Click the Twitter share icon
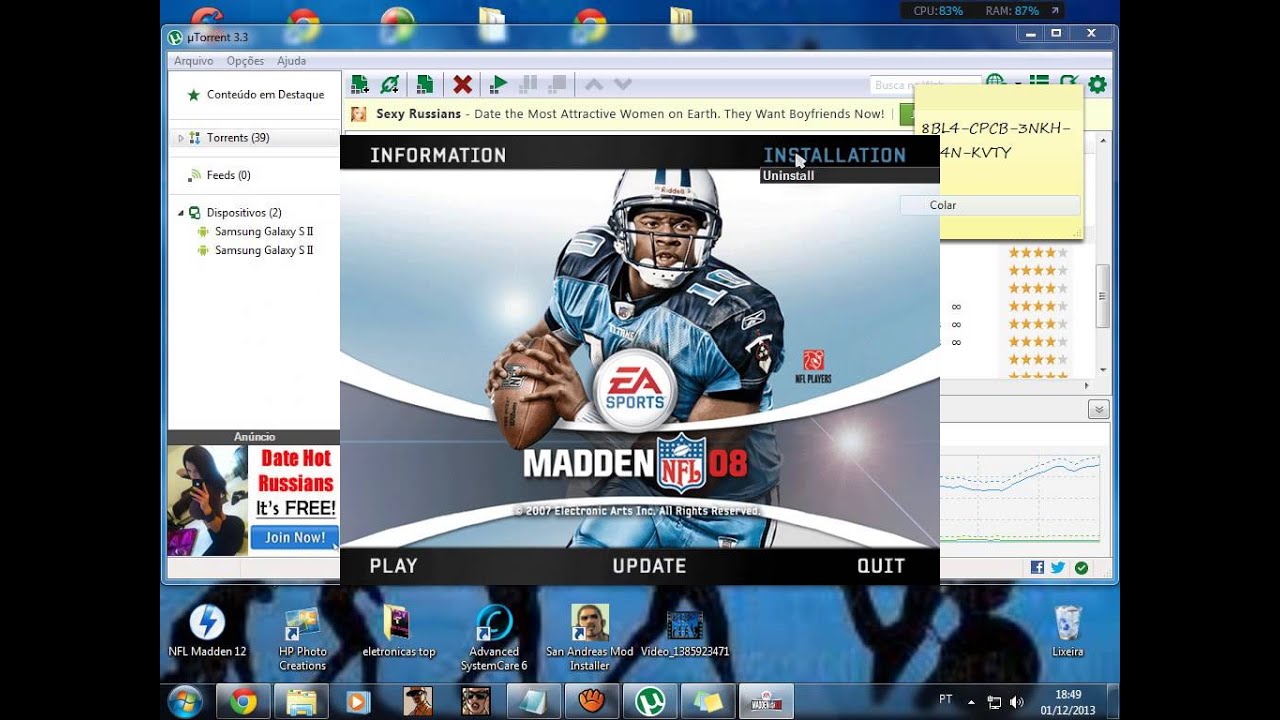The width and height of the screenshot is (1280, 720). 1058,567
